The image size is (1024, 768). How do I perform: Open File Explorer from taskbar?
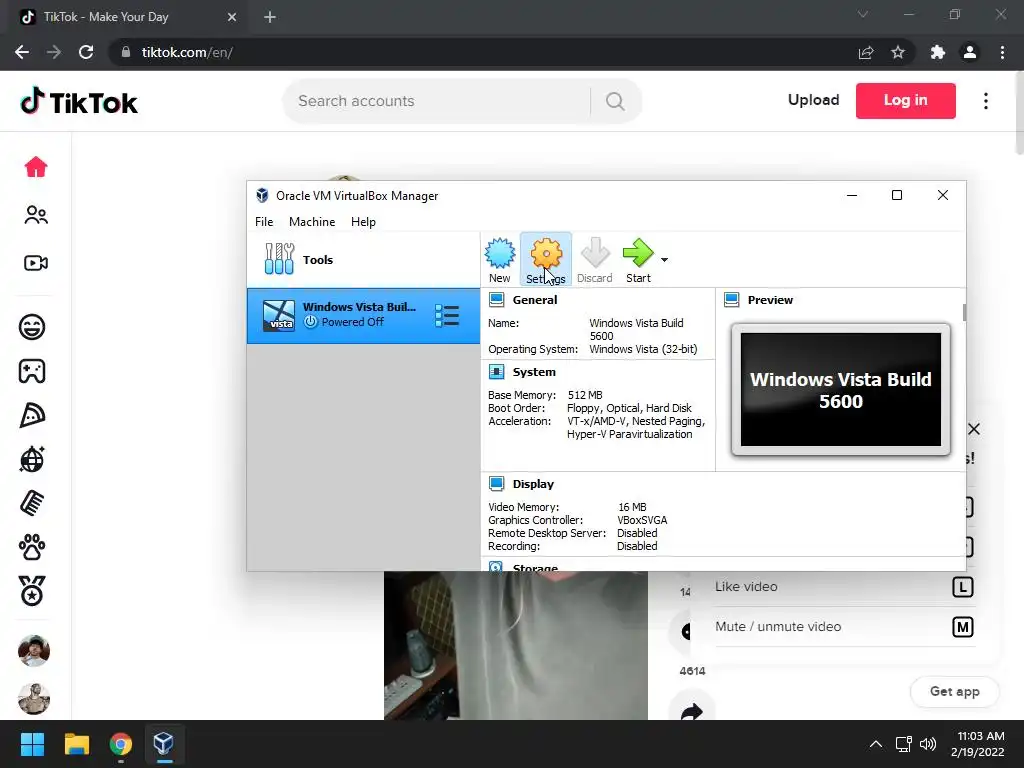point(76,744)
